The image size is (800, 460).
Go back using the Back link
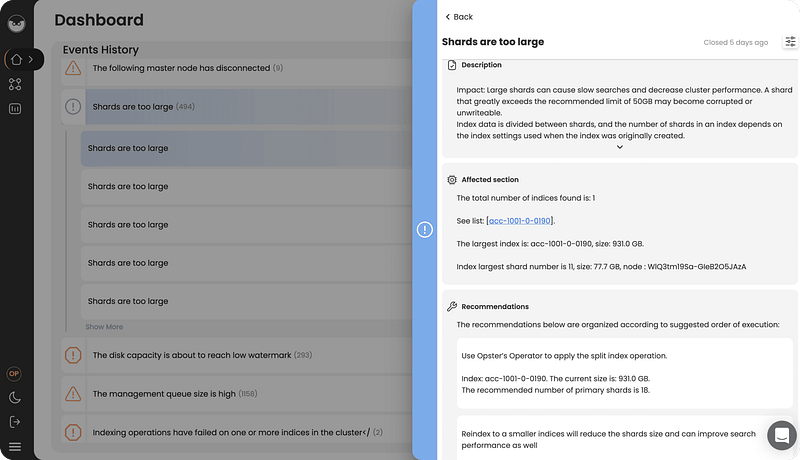click(x=459, y=17)
